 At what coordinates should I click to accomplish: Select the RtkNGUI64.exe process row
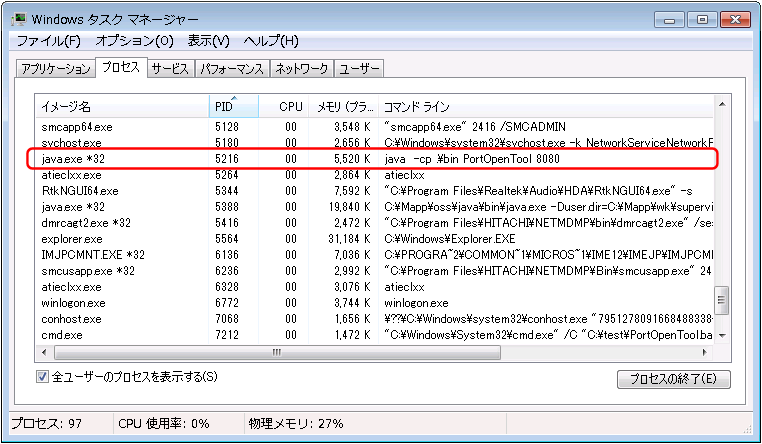click(374, 191)
